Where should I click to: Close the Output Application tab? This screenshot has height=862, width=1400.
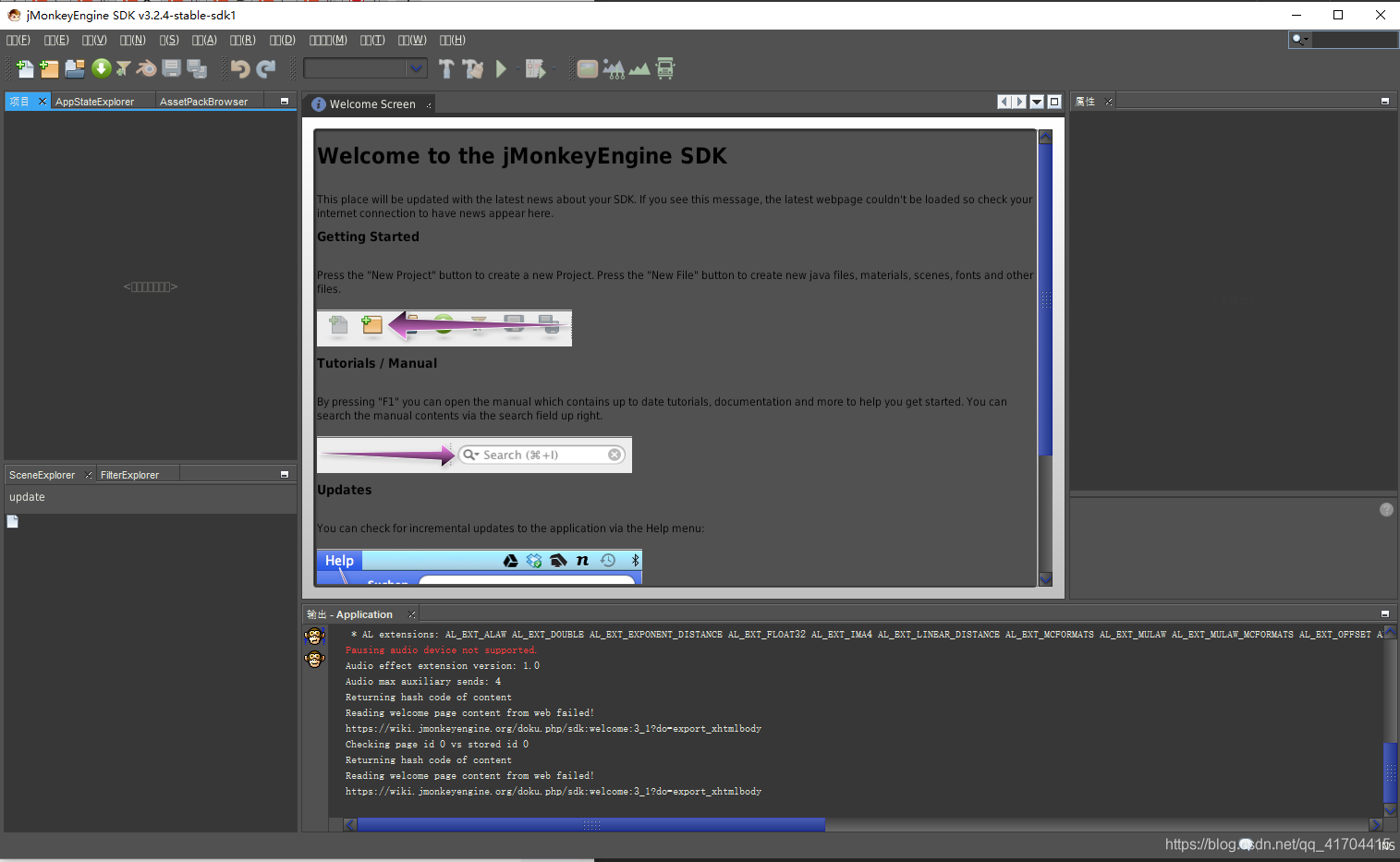(x=412, y=614)
